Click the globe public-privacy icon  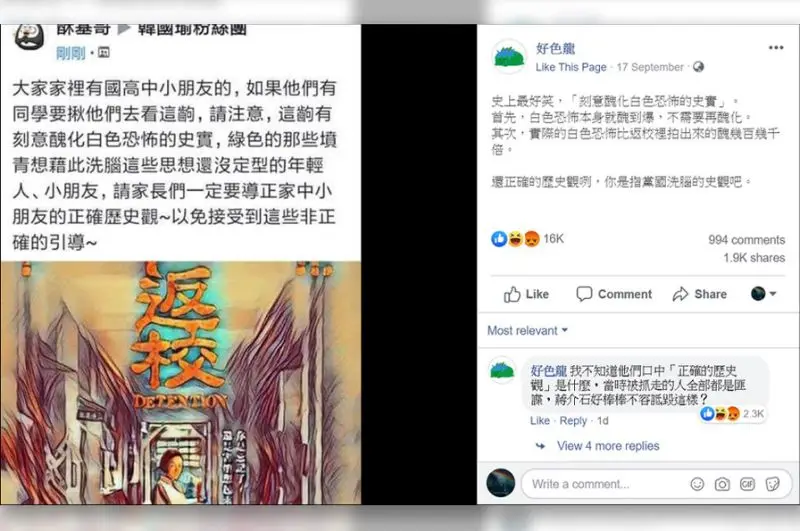pyautogui.click(x=698, y=67)
